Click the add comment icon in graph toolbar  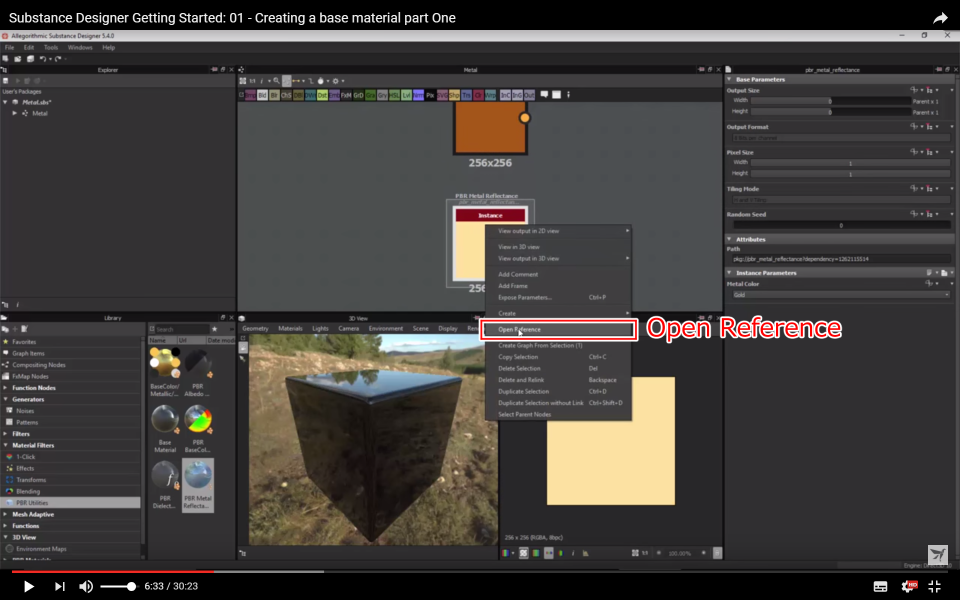pyautogui.click(x=544, y=95)
